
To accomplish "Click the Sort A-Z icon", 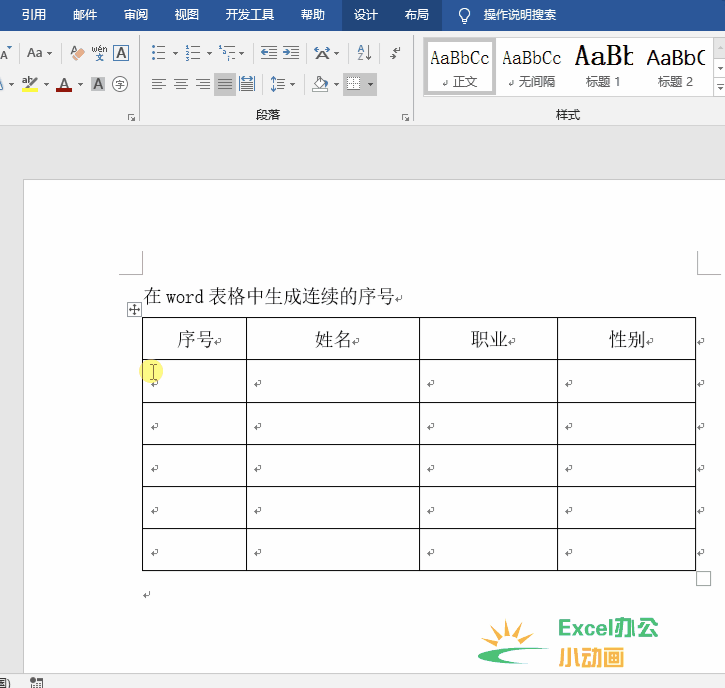I will pyautogui.click(x=364, y=53).
